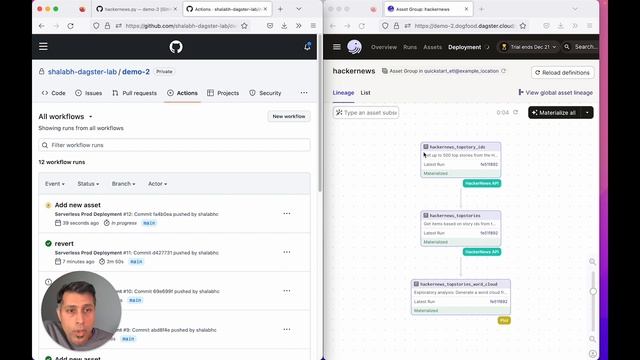
Task: Open GitHub hamburger navigation menu
Action: (43, 47)
